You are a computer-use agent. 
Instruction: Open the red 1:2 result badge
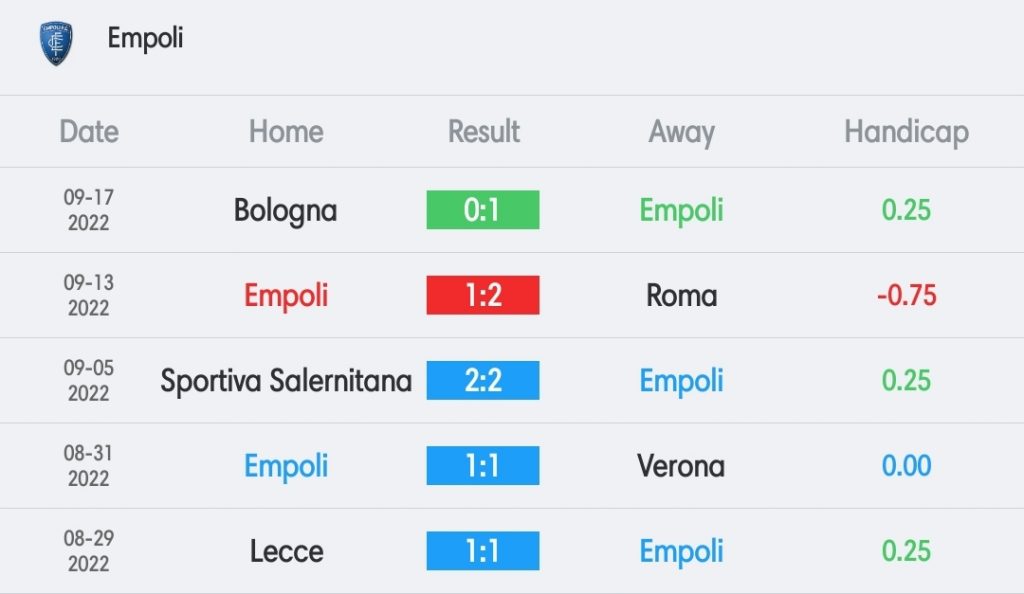tap(483, 295)
